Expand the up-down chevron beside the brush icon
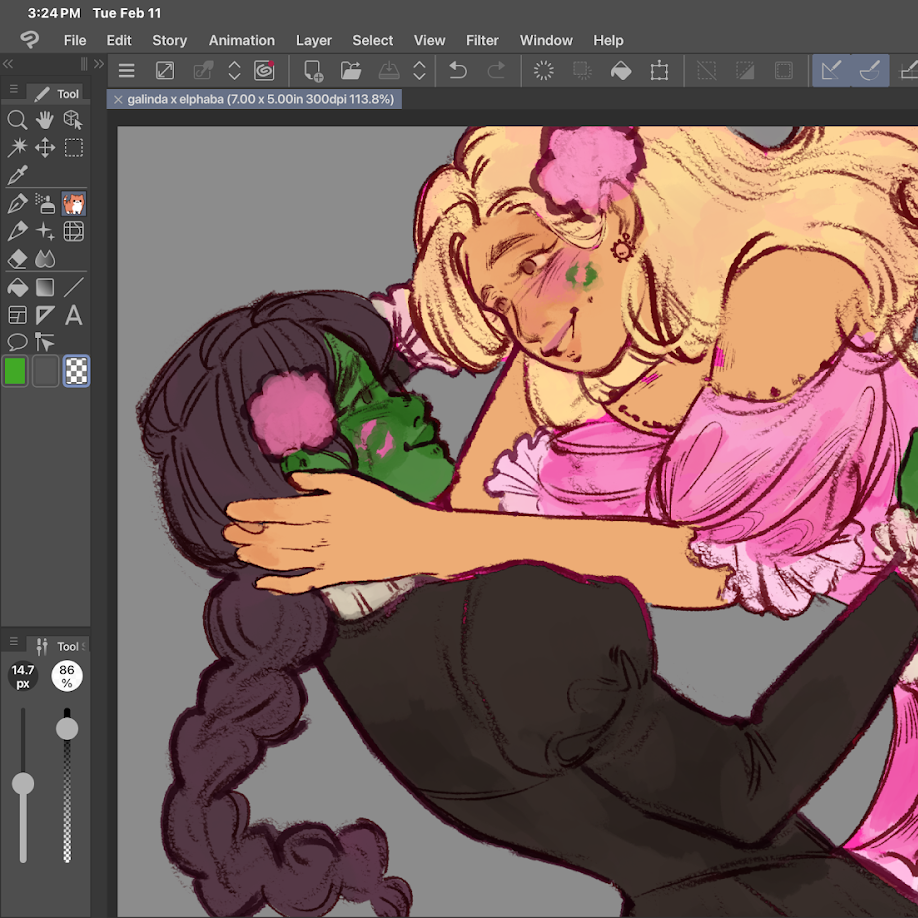The image size is (918, 918). click(234, 71)
